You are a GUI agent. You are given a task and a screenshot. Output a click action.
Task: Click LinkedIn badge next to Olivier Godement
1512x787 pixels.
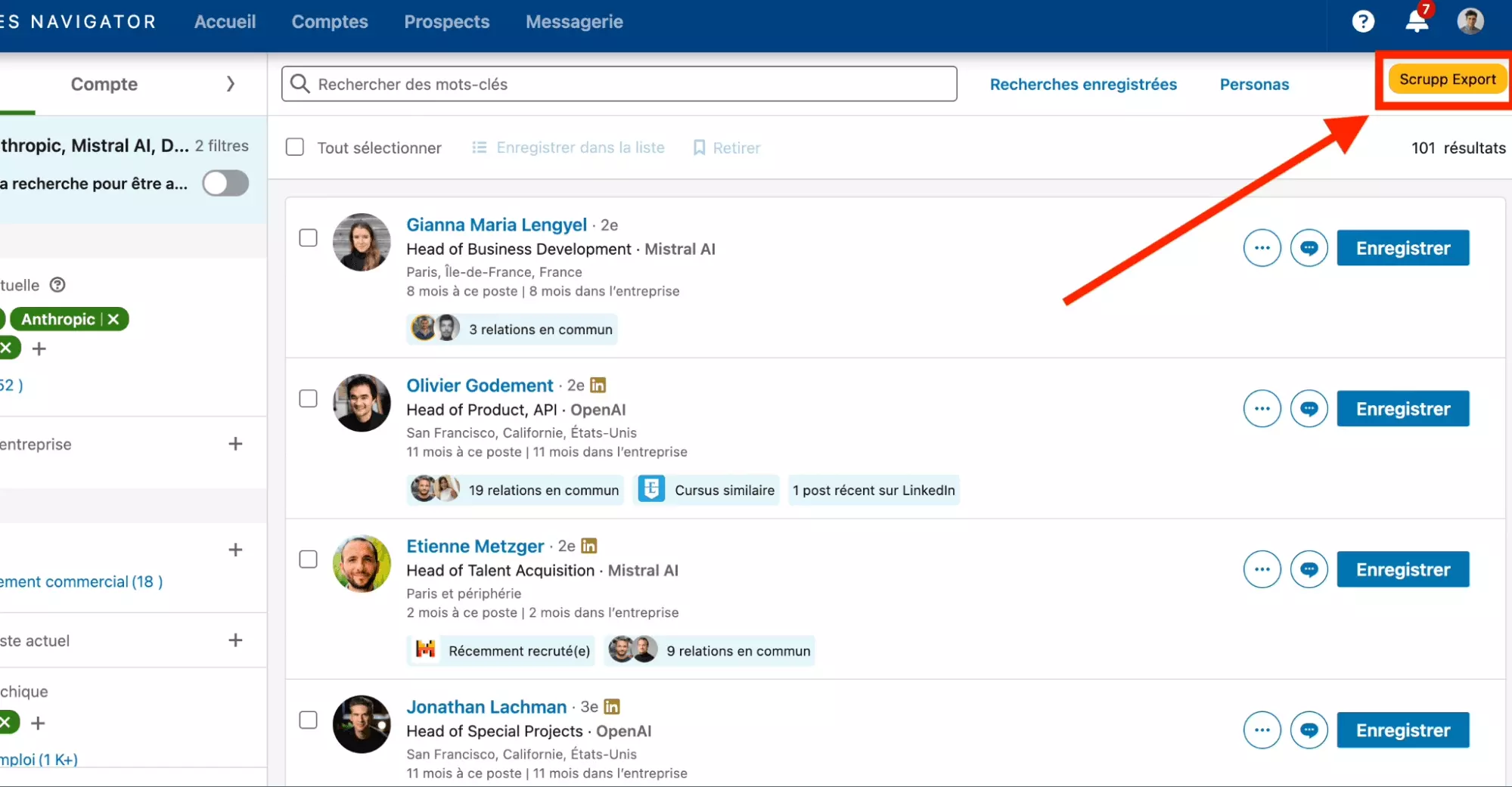click(x=598, y=386)
